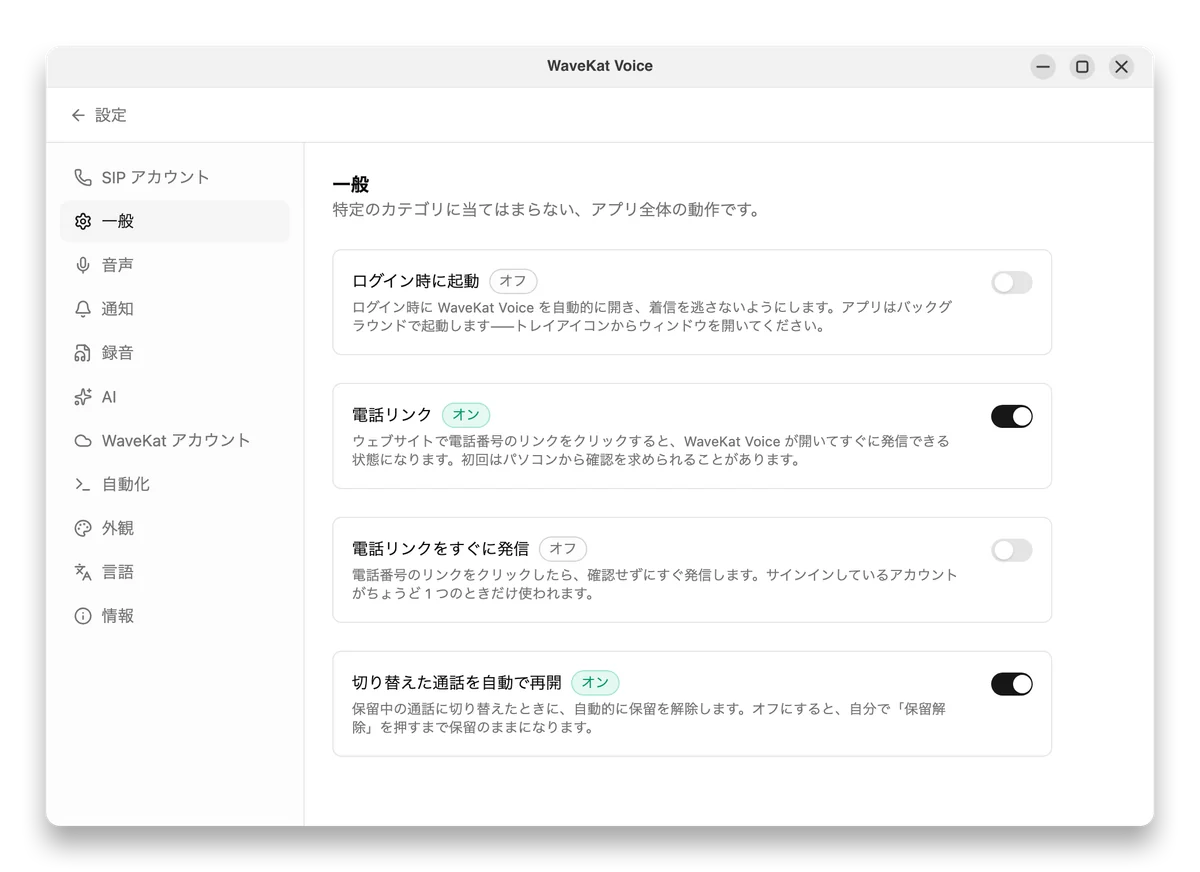The height and width of the screenshot is (872, 1200).
Task: Enable the 電話リンクをすぐに発信 switch
Action: [1011, 550]
